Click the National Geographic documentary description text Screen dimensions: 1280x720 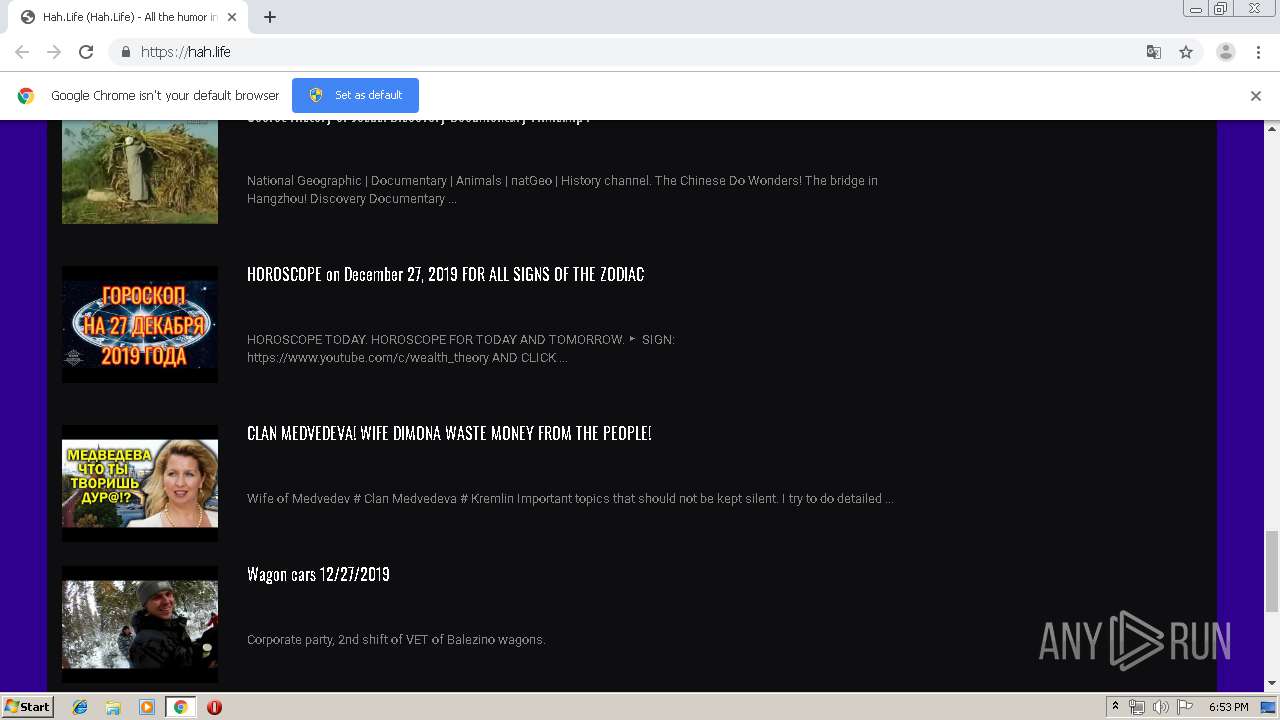pos(562,190)
